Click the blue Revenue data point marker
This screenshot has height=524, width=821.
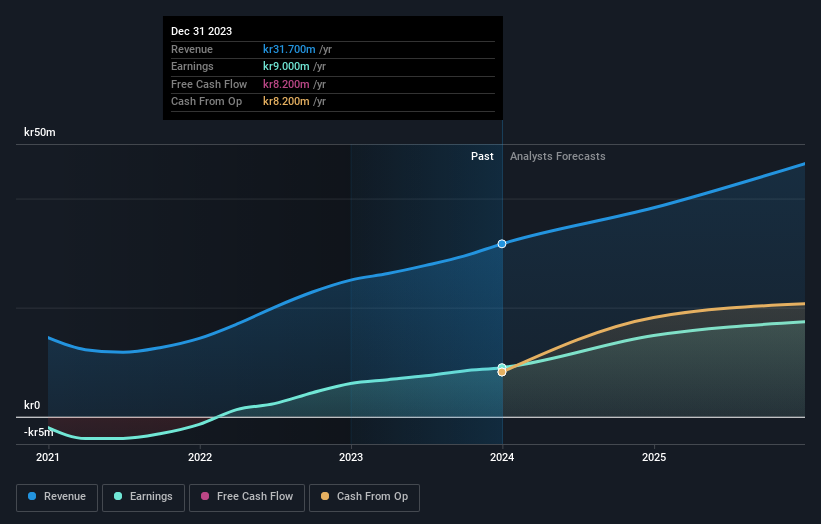502,244
